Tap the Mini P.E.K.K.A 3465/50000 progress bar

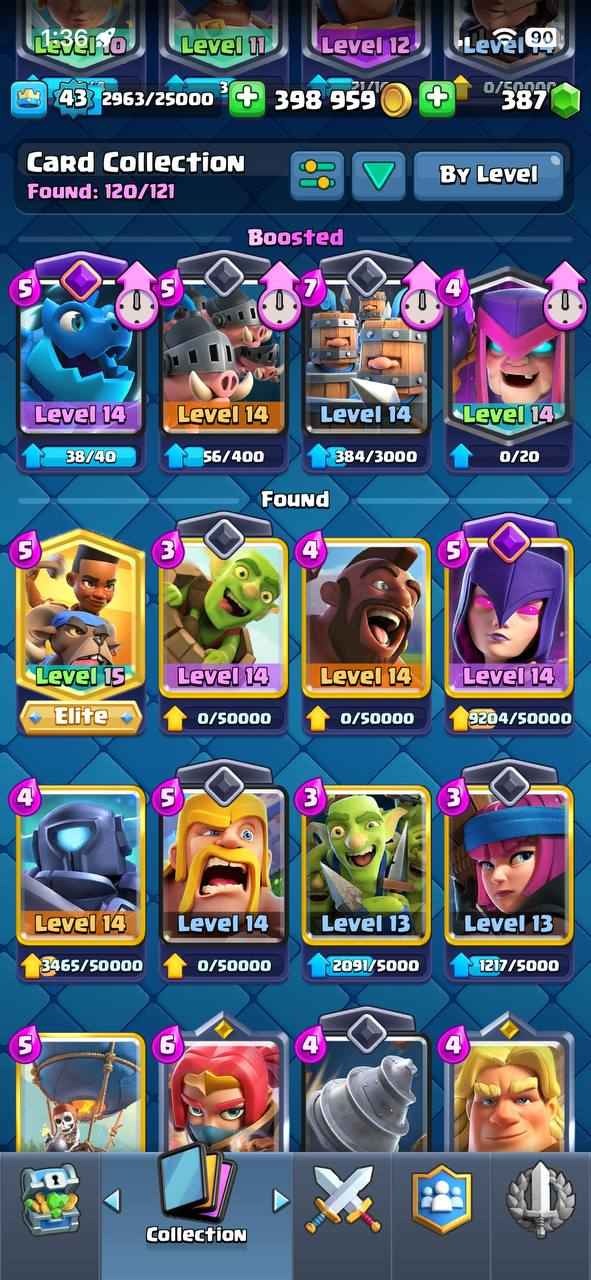(80, 965)
